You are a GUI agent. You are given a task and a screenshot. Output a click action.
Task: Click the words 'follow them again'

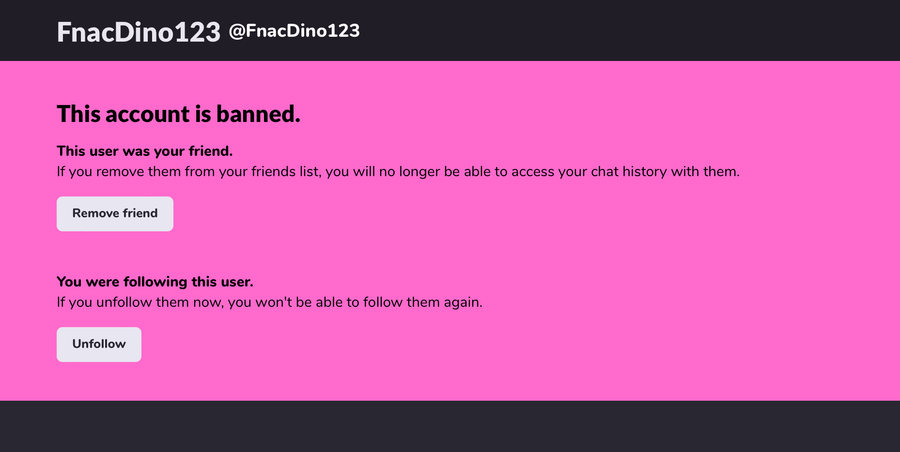(x=423, y=302)
